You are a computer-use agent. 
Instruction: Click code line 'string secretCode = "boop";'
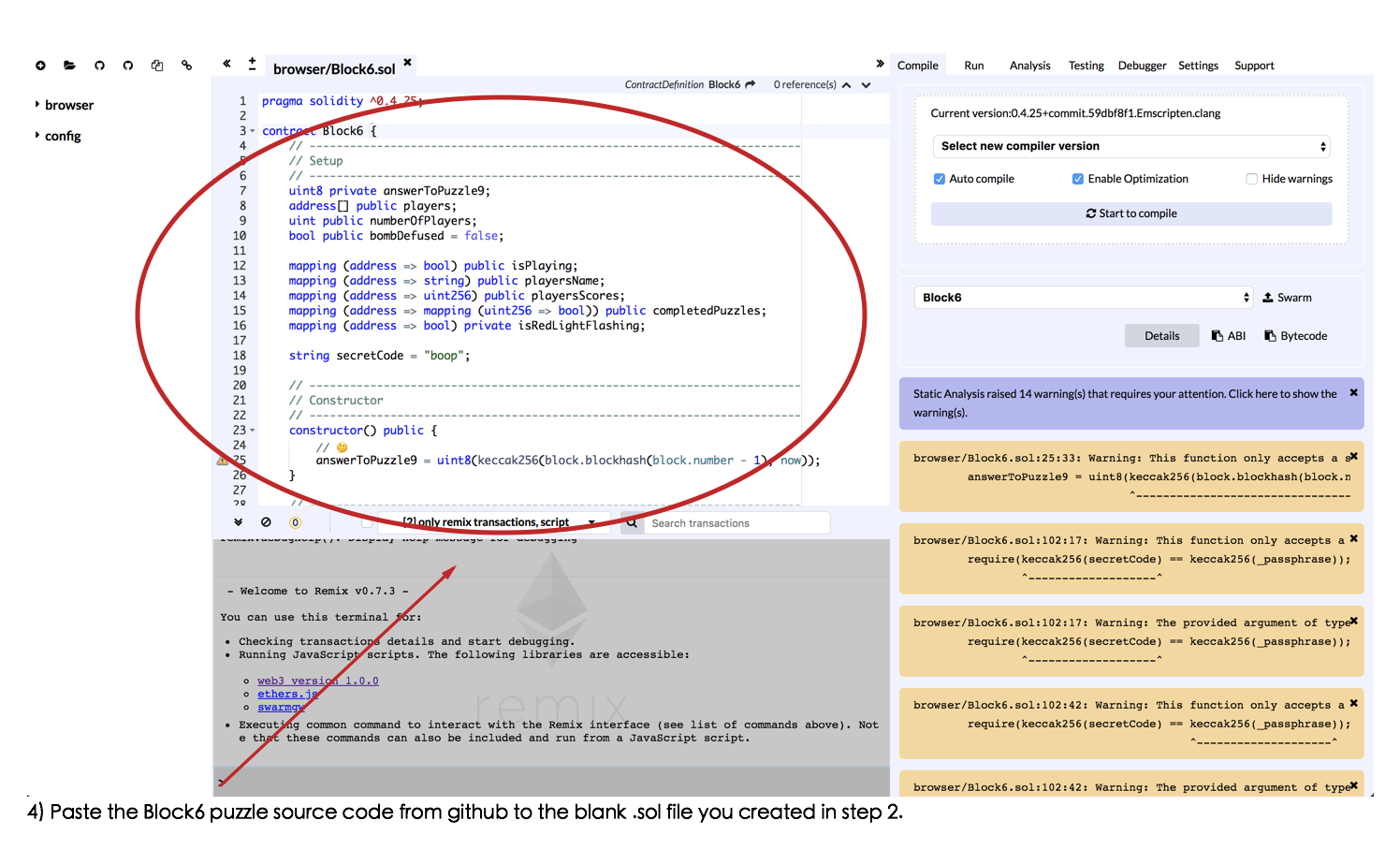[x=379, y=356]
